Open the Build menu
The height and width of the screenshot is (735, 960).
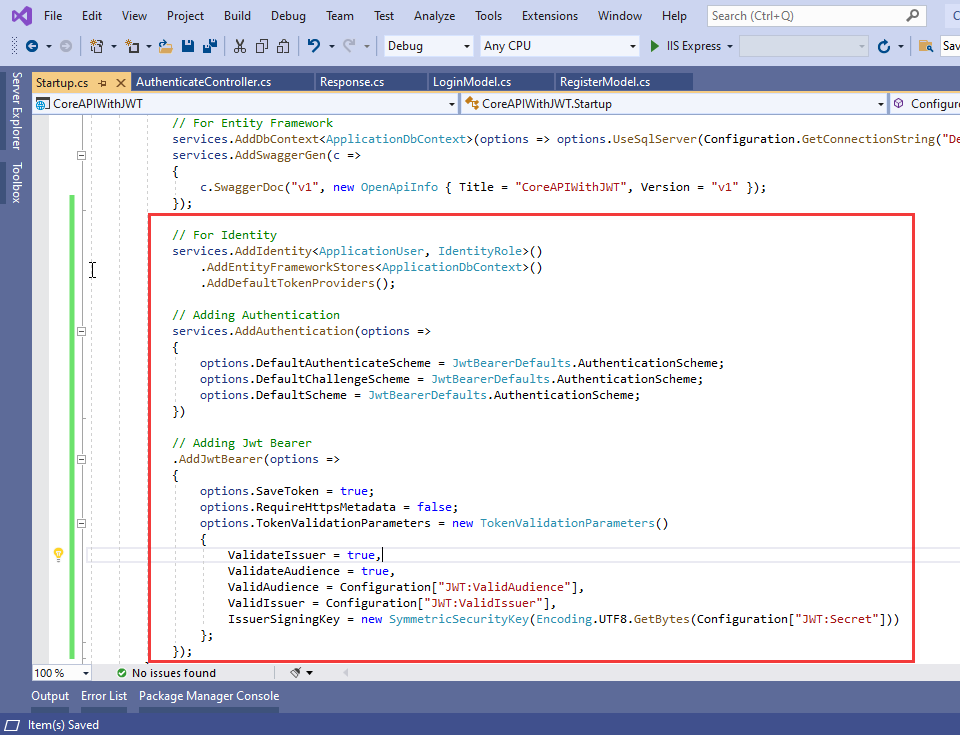tap(237, 16)
